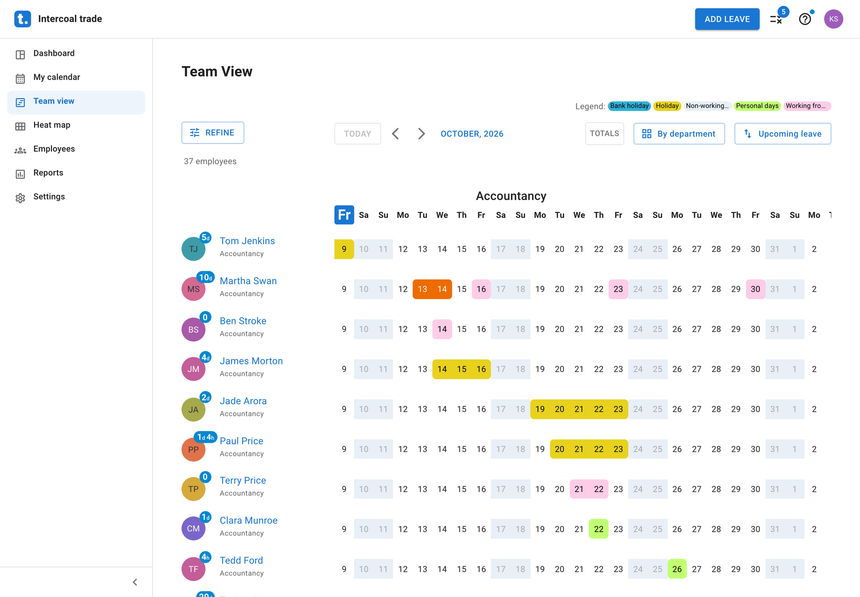Select Tom Jenkins holiday on day 9
Viewport: 860px width, 597px height.
tap(344, 249)
